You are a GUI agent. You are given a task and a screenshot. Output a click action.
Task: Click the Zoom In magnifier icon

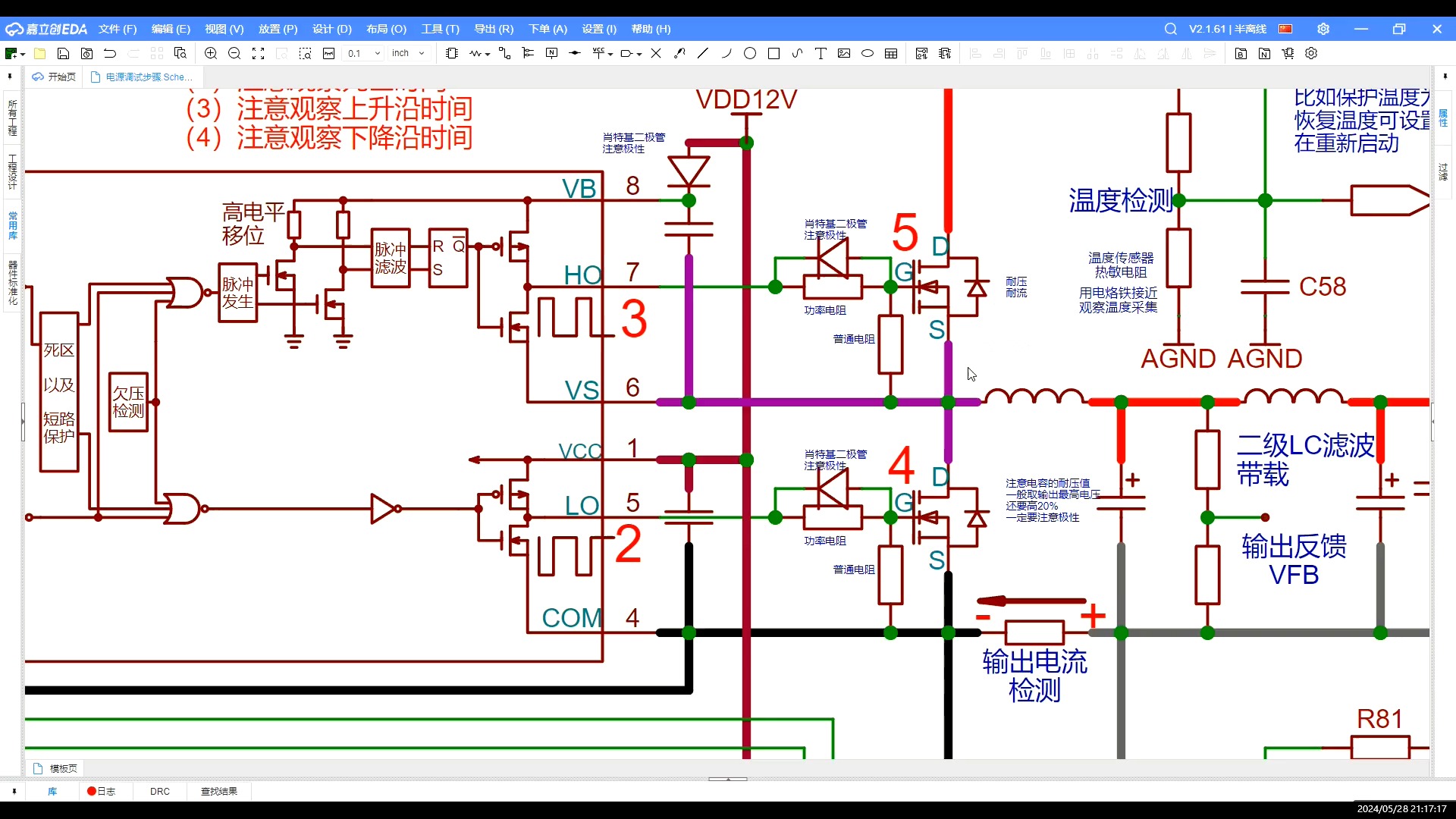click(211, 53)
